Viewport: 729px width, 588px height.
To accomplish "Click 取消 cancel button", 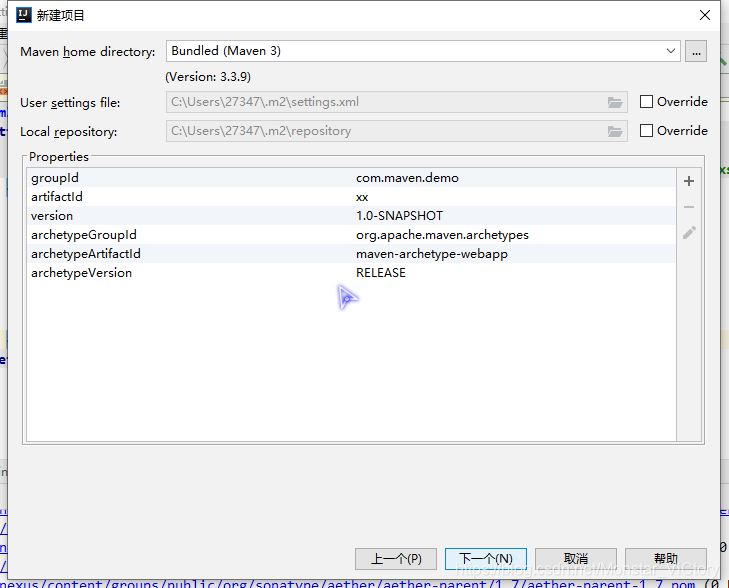I will pos(576,558).
